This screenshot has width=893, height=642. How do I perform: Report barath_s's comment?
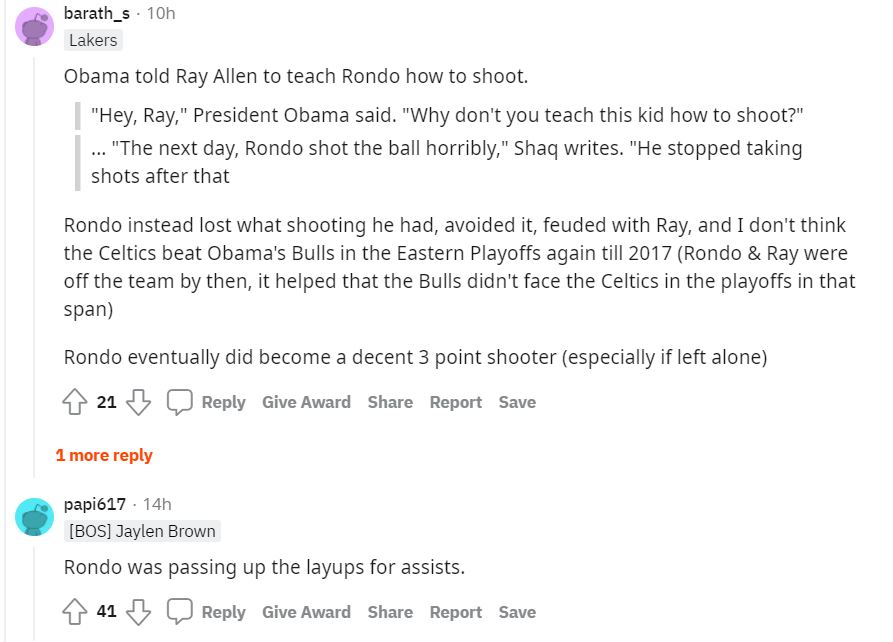pos(455,402)
